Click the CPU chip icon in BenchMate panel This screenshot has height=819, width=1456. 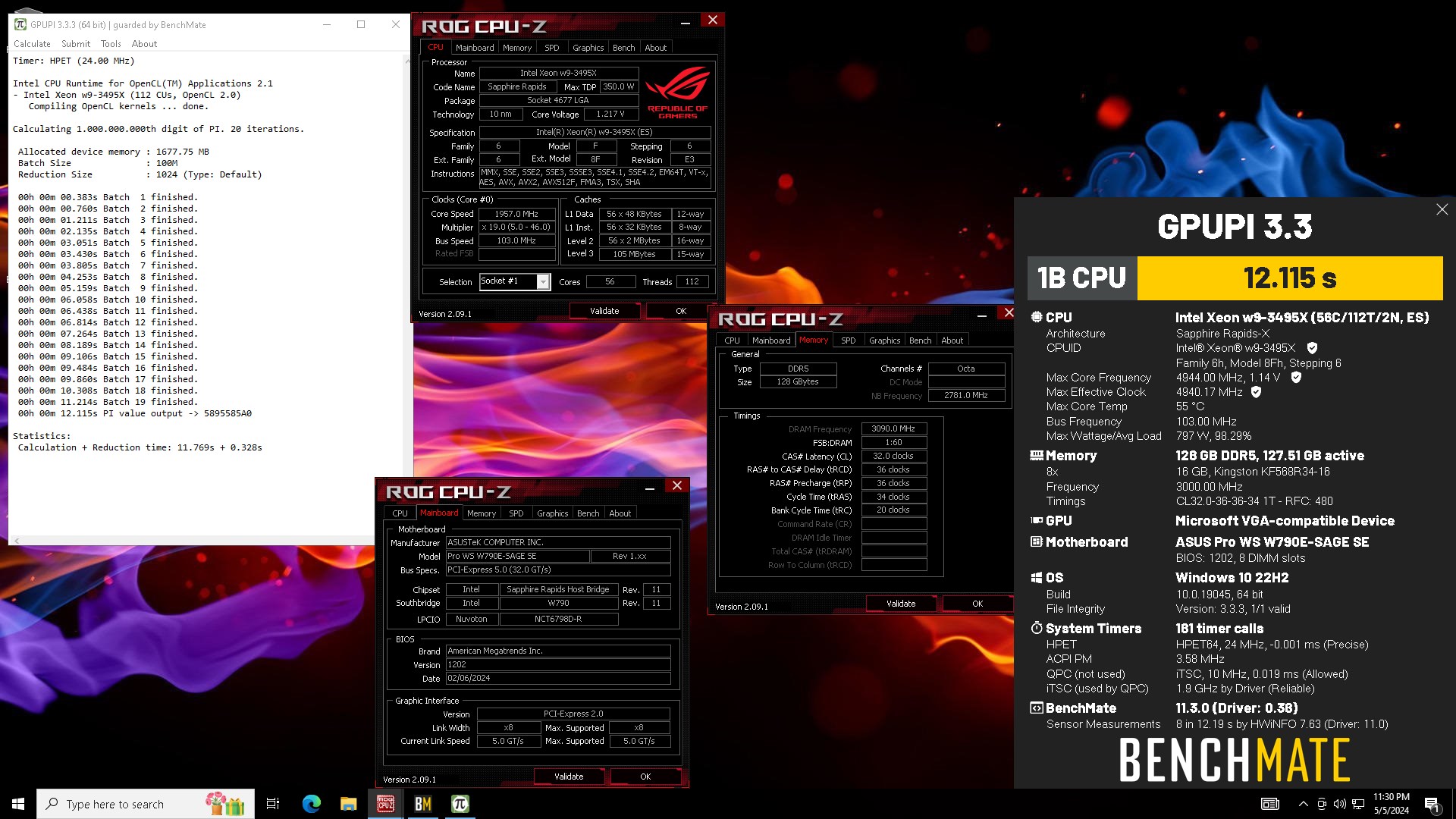1037,317
